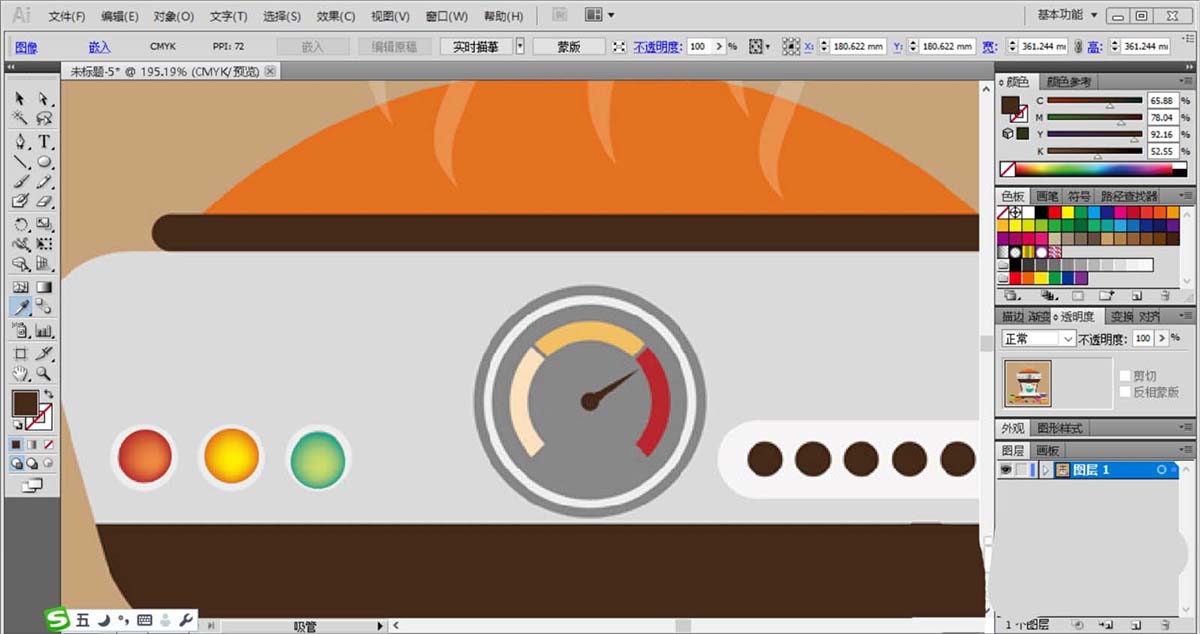The height and width of the screenshot is (634, 1200).
Task: Click the 嵌入 button in control bar
Action: pos(313,47)
